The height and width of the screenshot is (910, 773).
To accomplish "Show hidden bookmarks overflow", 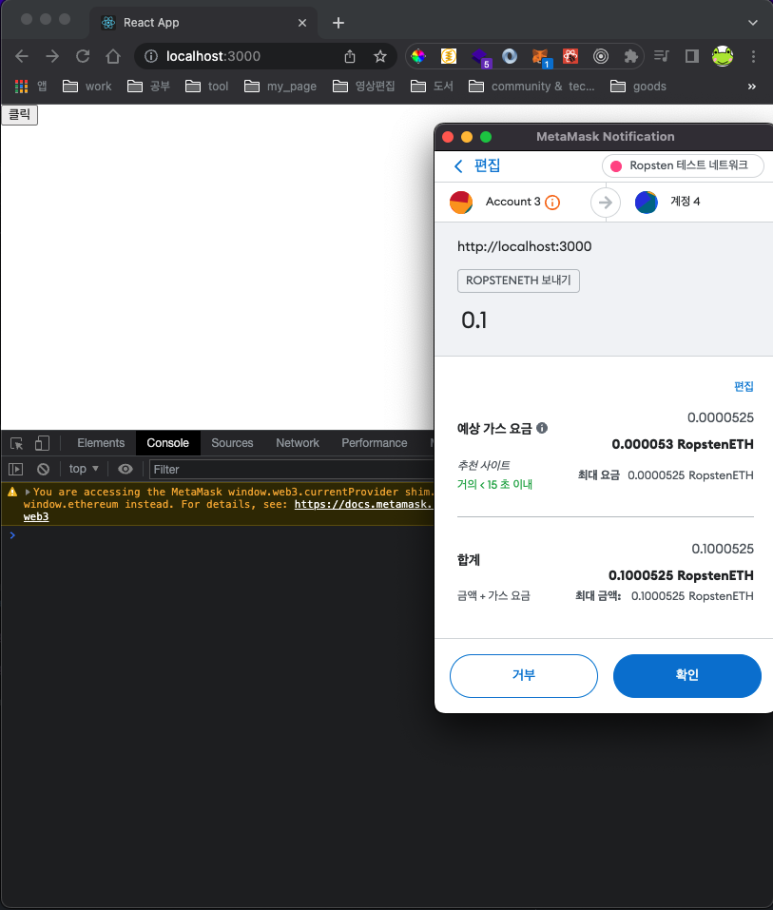I will coord(752,86).
